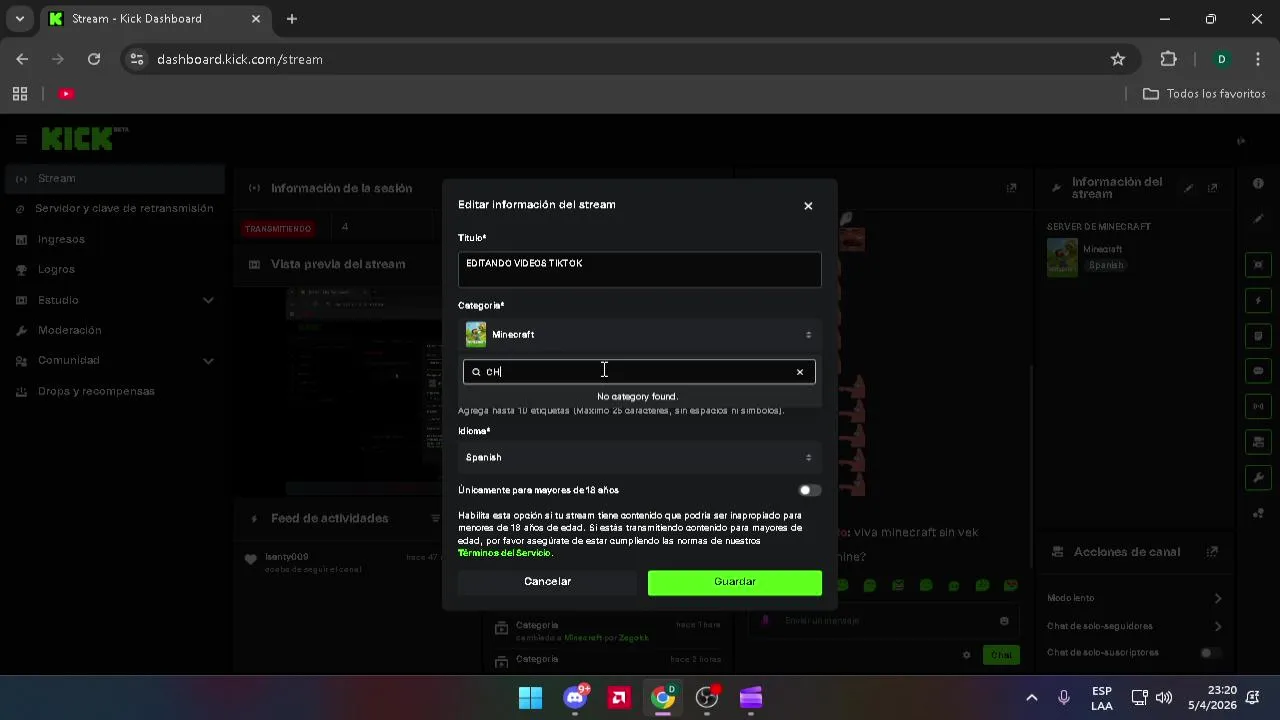
Task: Reload the dashboard page
Action: pyautogui.click(x=94, y=59)
